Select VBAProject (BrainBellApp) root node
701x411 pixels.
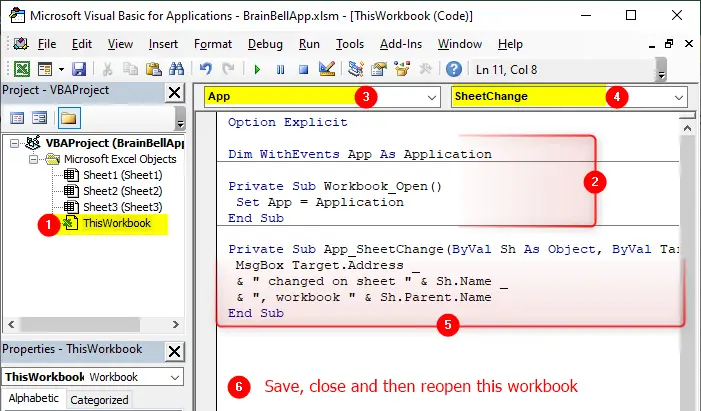point(114,143)
